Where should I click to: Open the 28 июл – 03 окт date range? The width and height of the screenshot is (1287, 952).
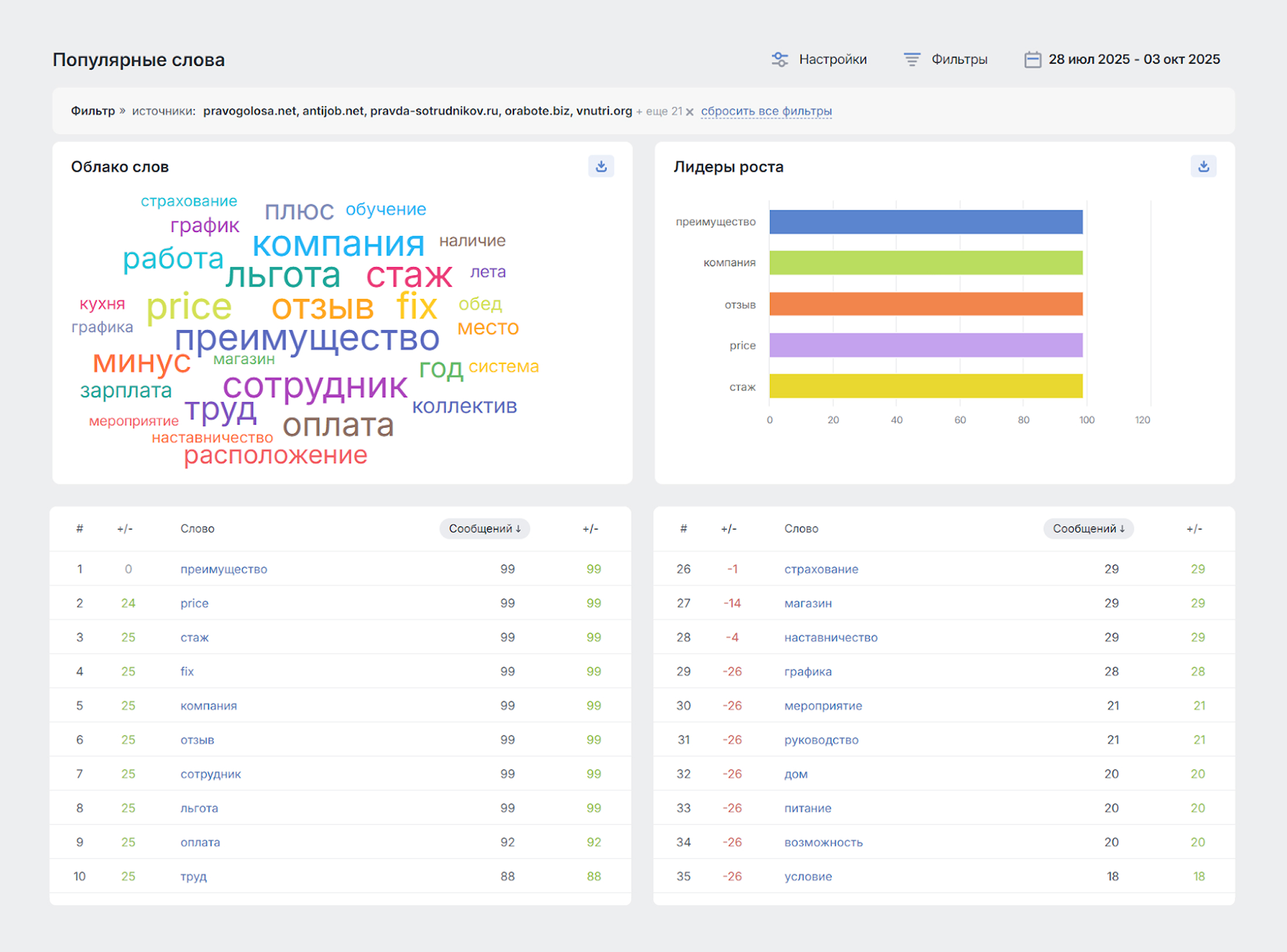click(x=1134, y=60)
